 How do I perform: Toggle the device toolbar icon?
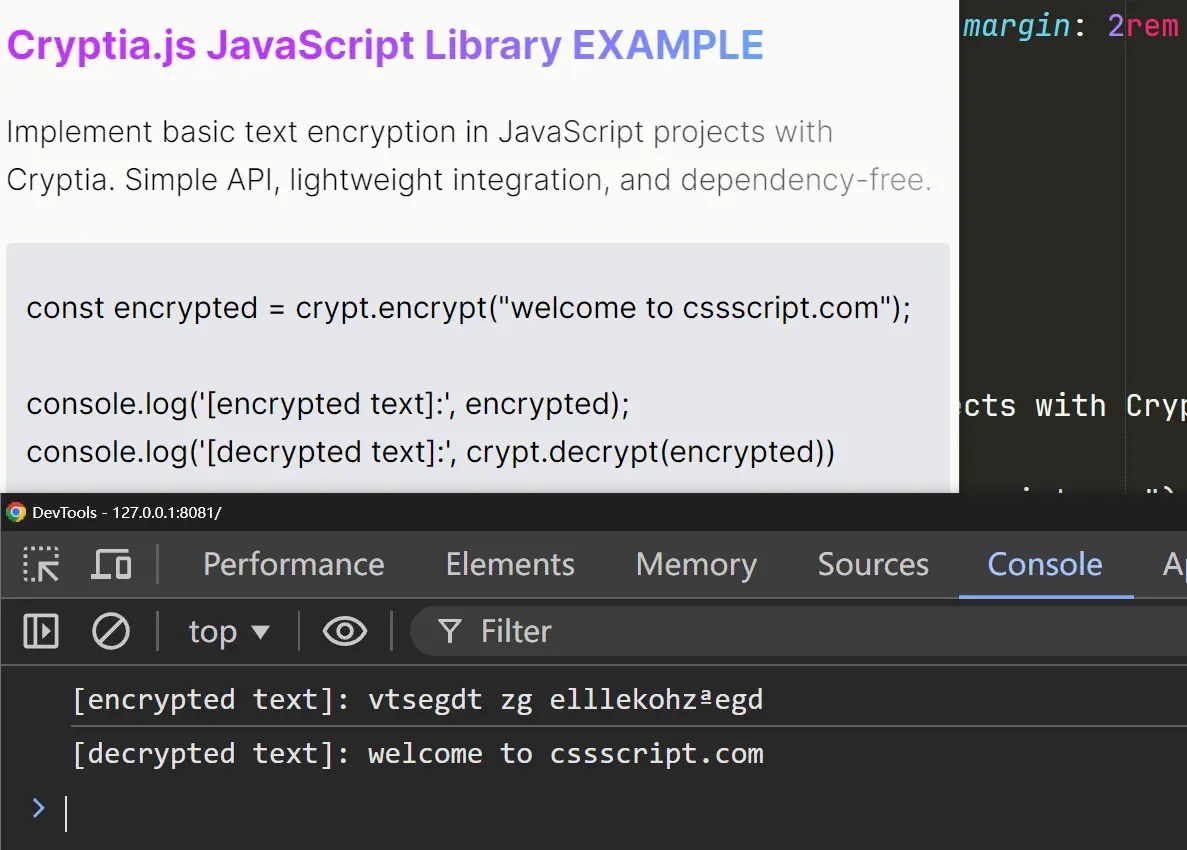coord(111,565)
